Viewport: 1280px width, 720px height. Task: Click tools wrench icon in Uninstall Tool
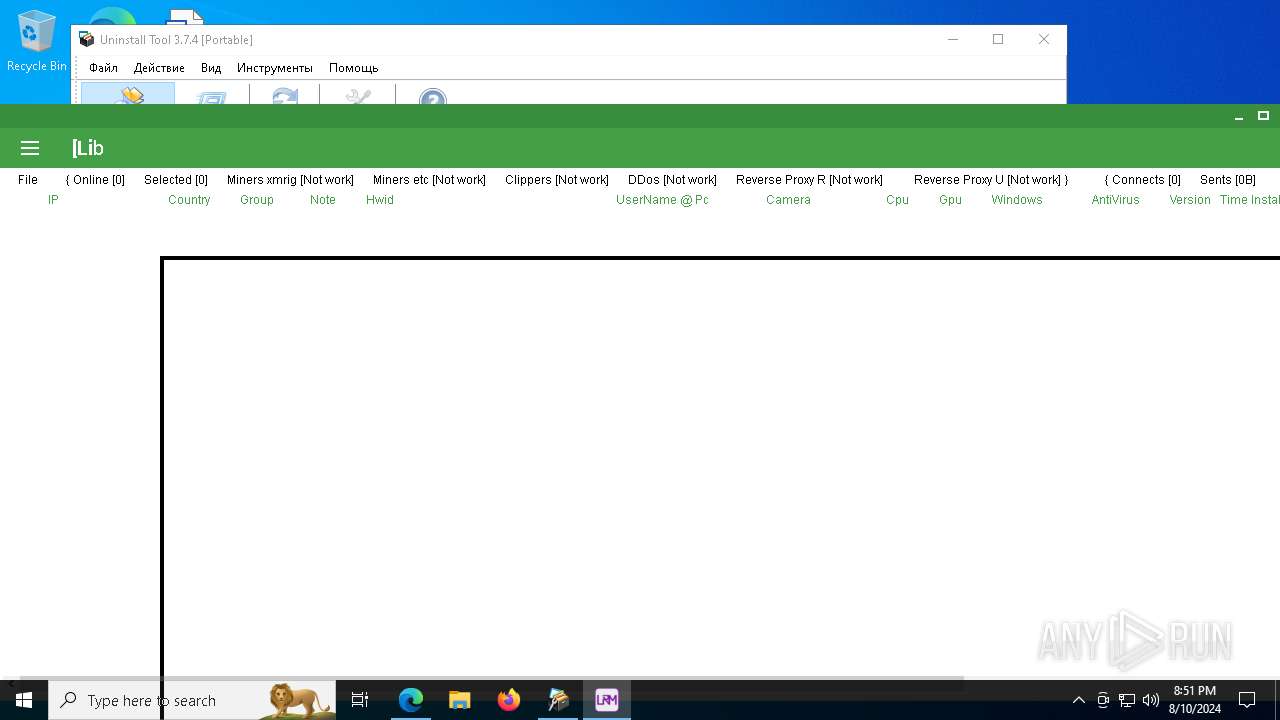[x=358, y=95]
